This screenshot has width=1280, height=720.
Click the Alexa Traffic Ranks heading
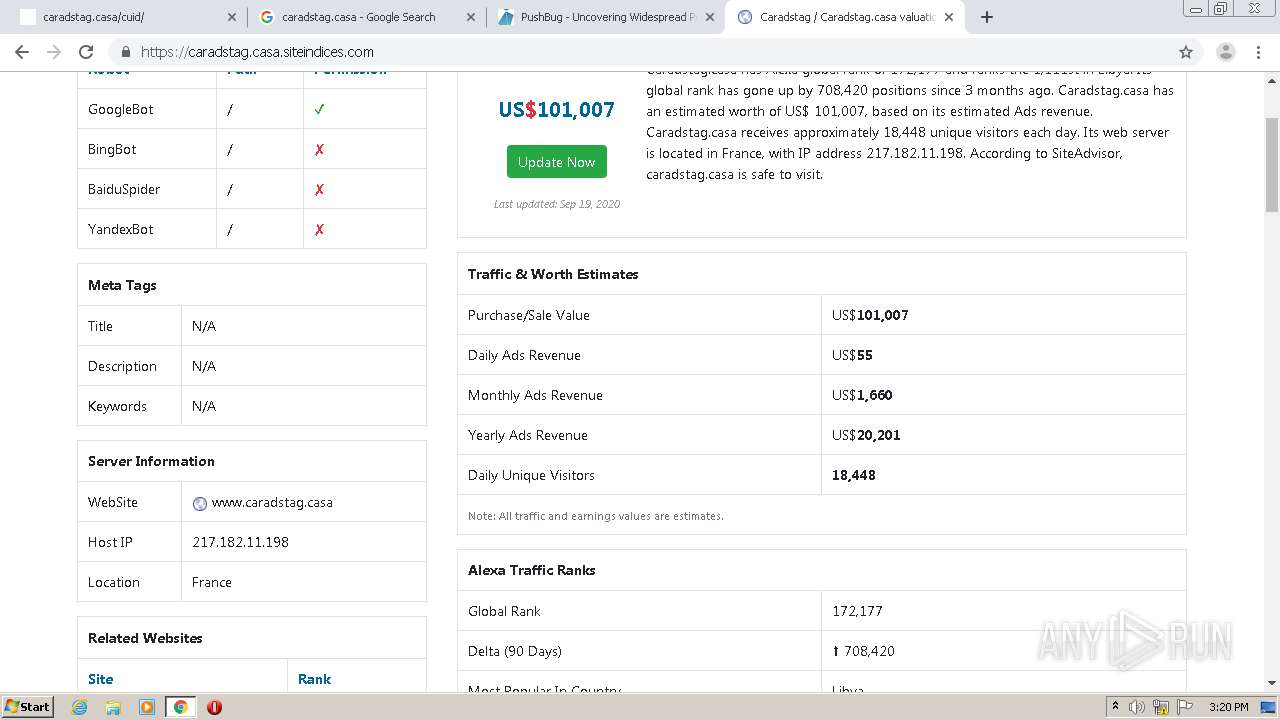(x=532, y=570)
